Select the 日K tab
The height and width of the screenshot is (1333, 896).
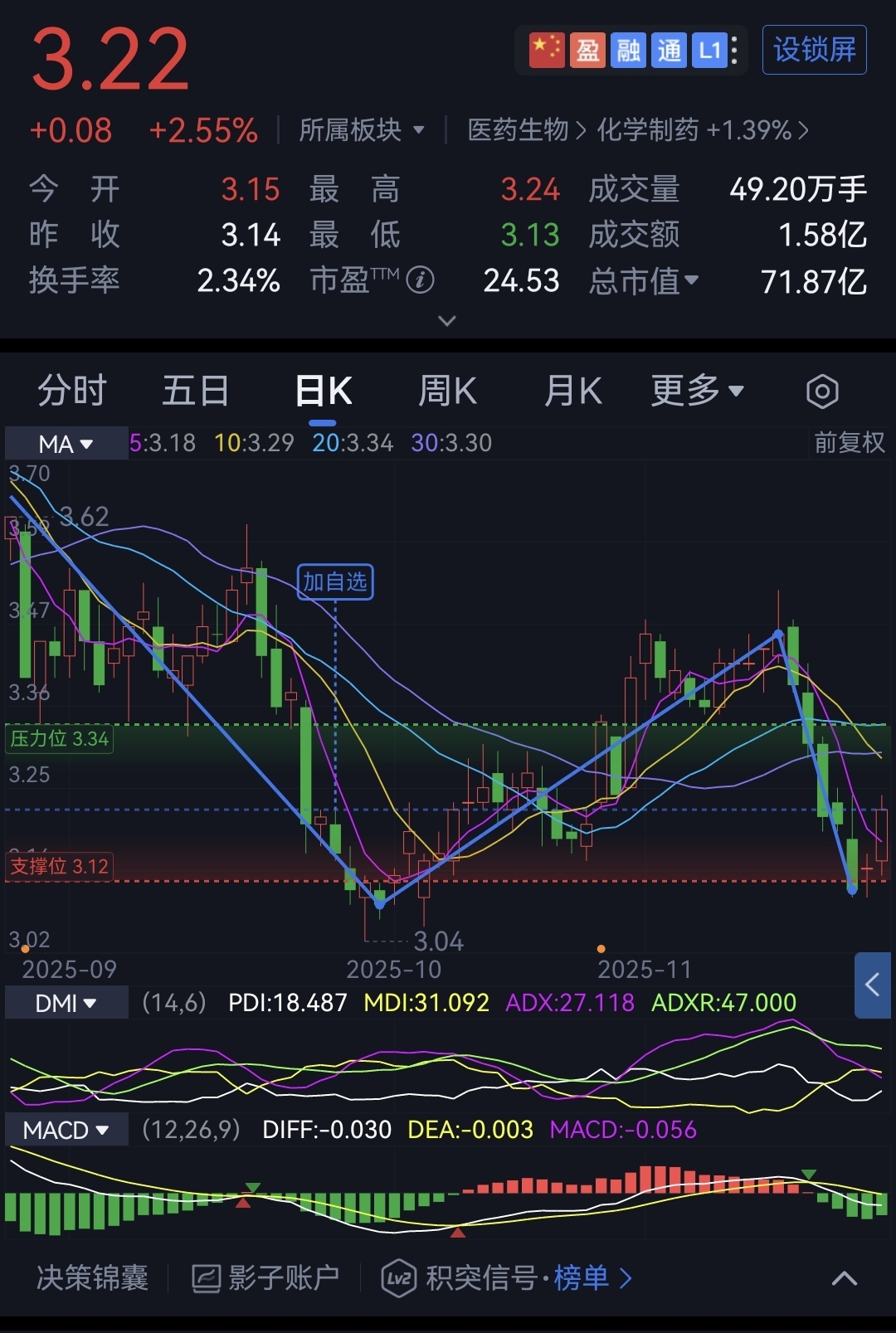pos(324,392)
